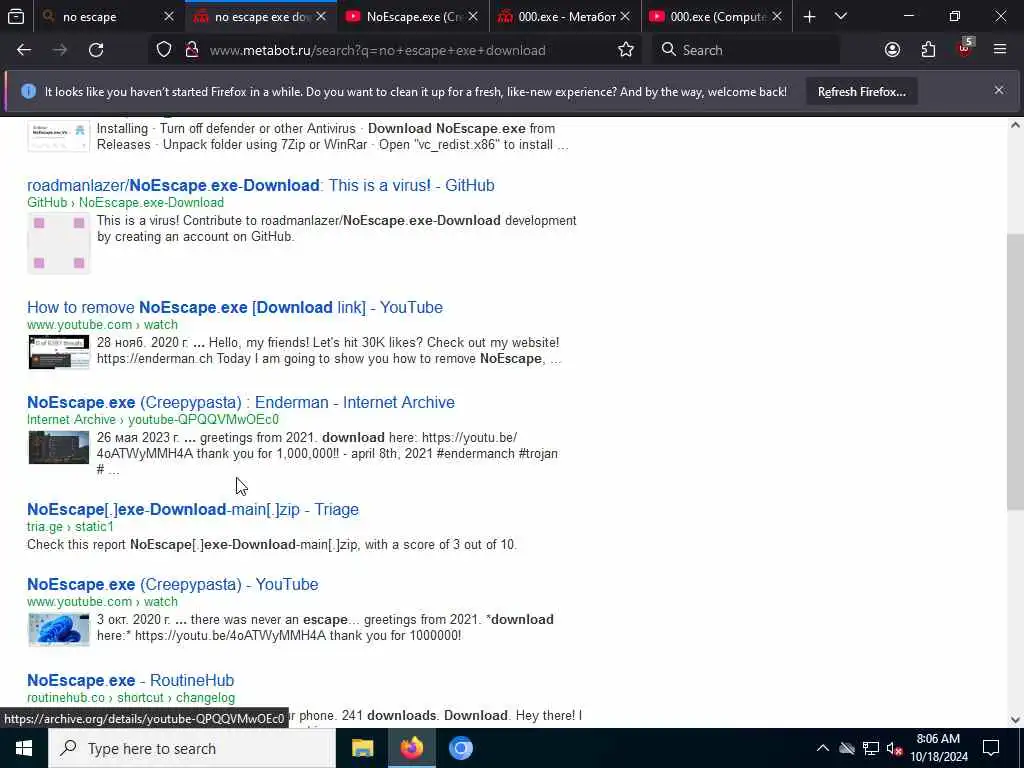The height and width of the screenshot is (768, 1024).
Task: Open muted volume tray icon
Action: [894, 748]
